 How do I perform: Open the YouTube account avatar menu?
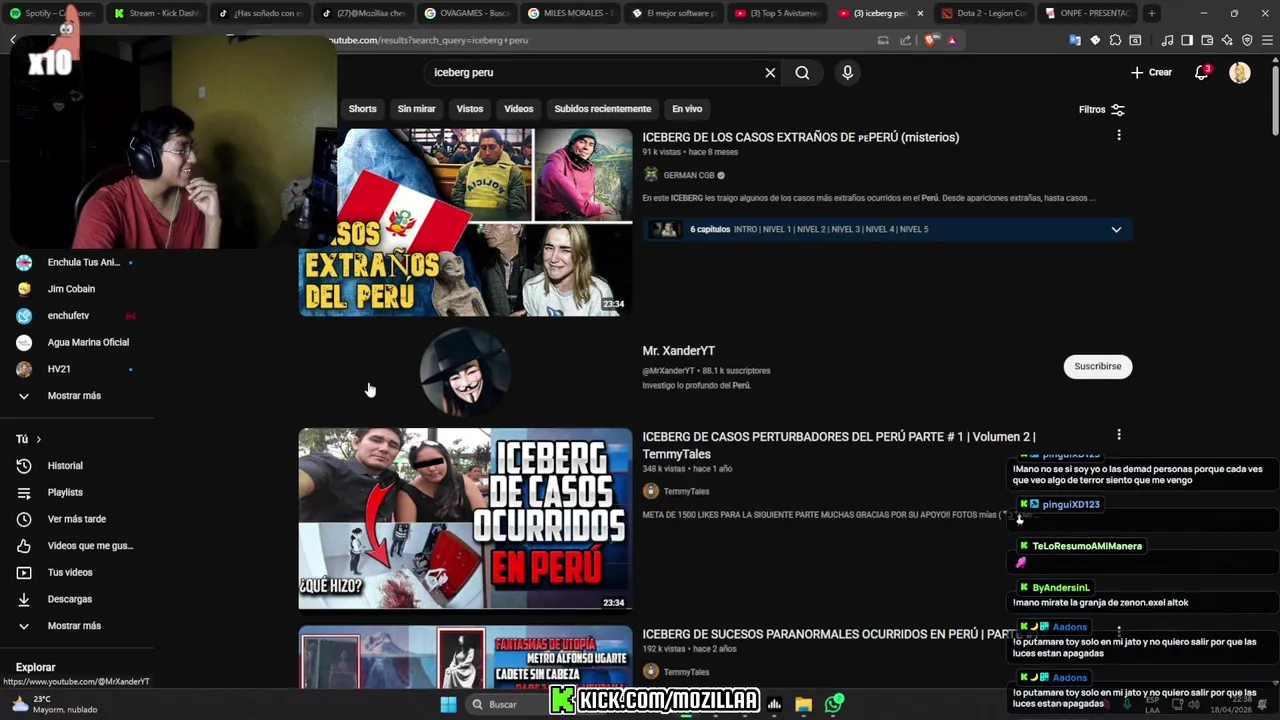(x=1239, y=72)
